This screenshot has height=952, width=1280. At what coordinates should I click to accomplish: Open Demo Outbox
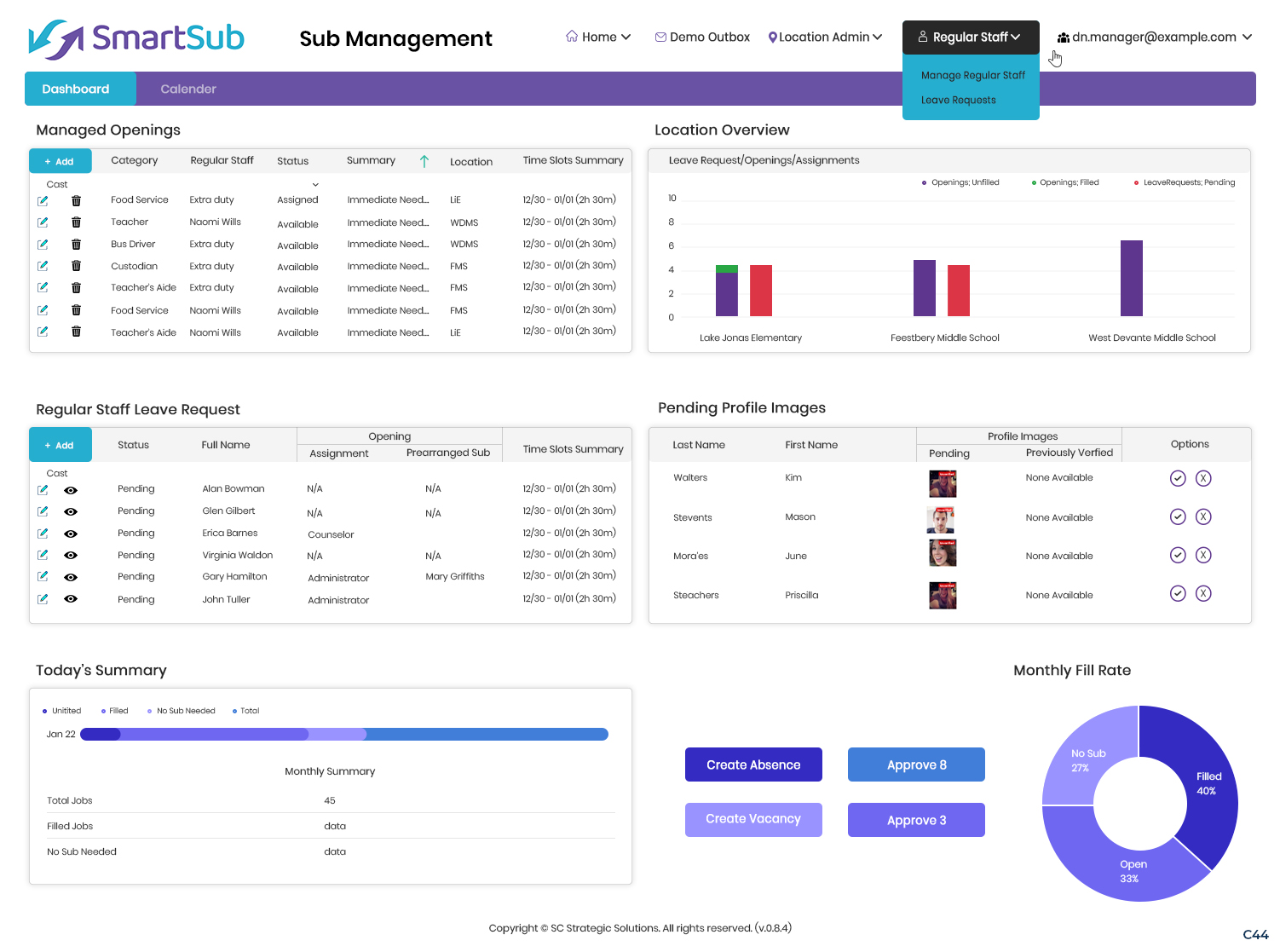(702, 38)
